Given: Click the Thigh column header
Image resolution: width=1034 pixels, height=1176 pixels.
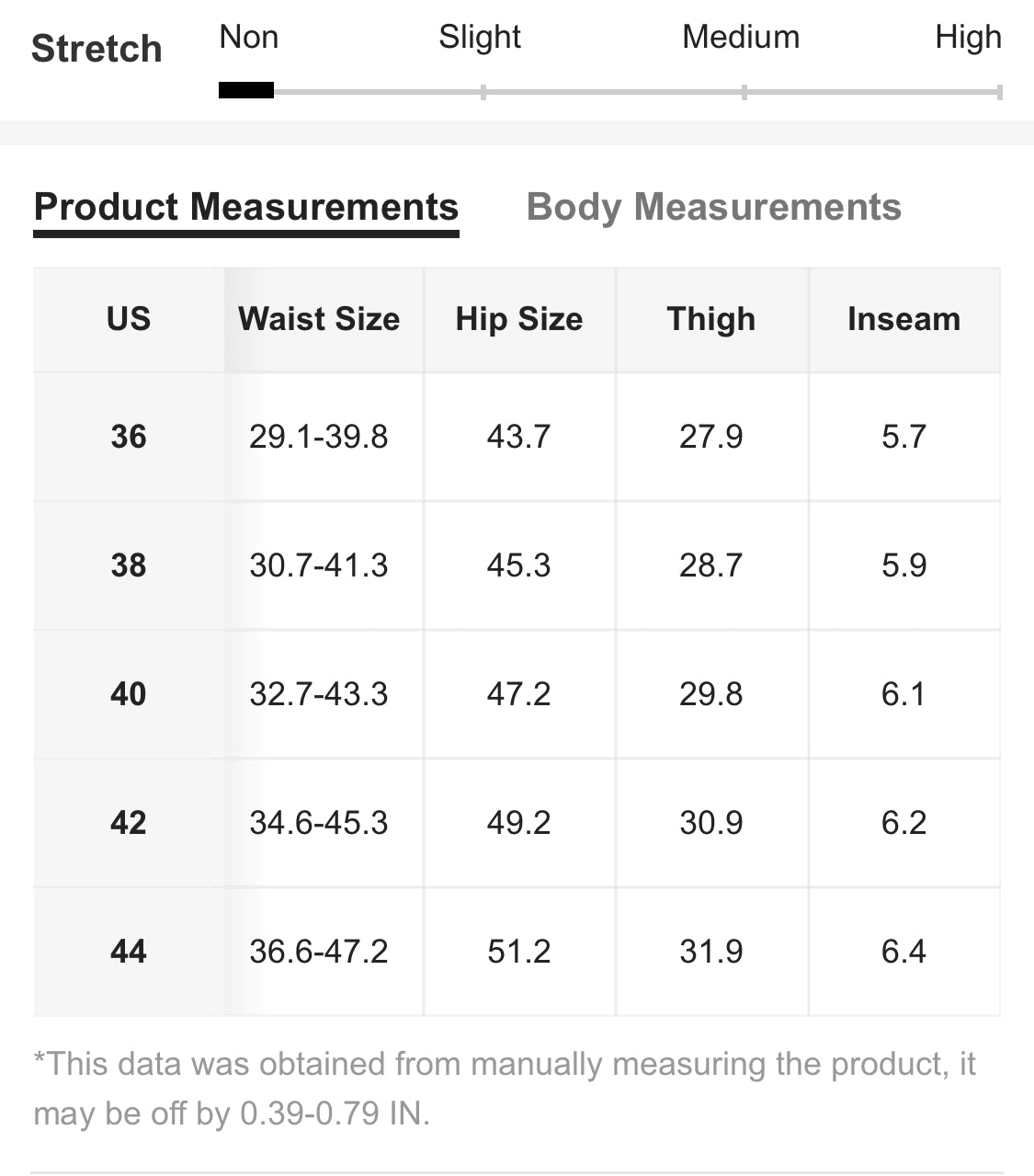Looking at the screenshot, I should (711, 319).
